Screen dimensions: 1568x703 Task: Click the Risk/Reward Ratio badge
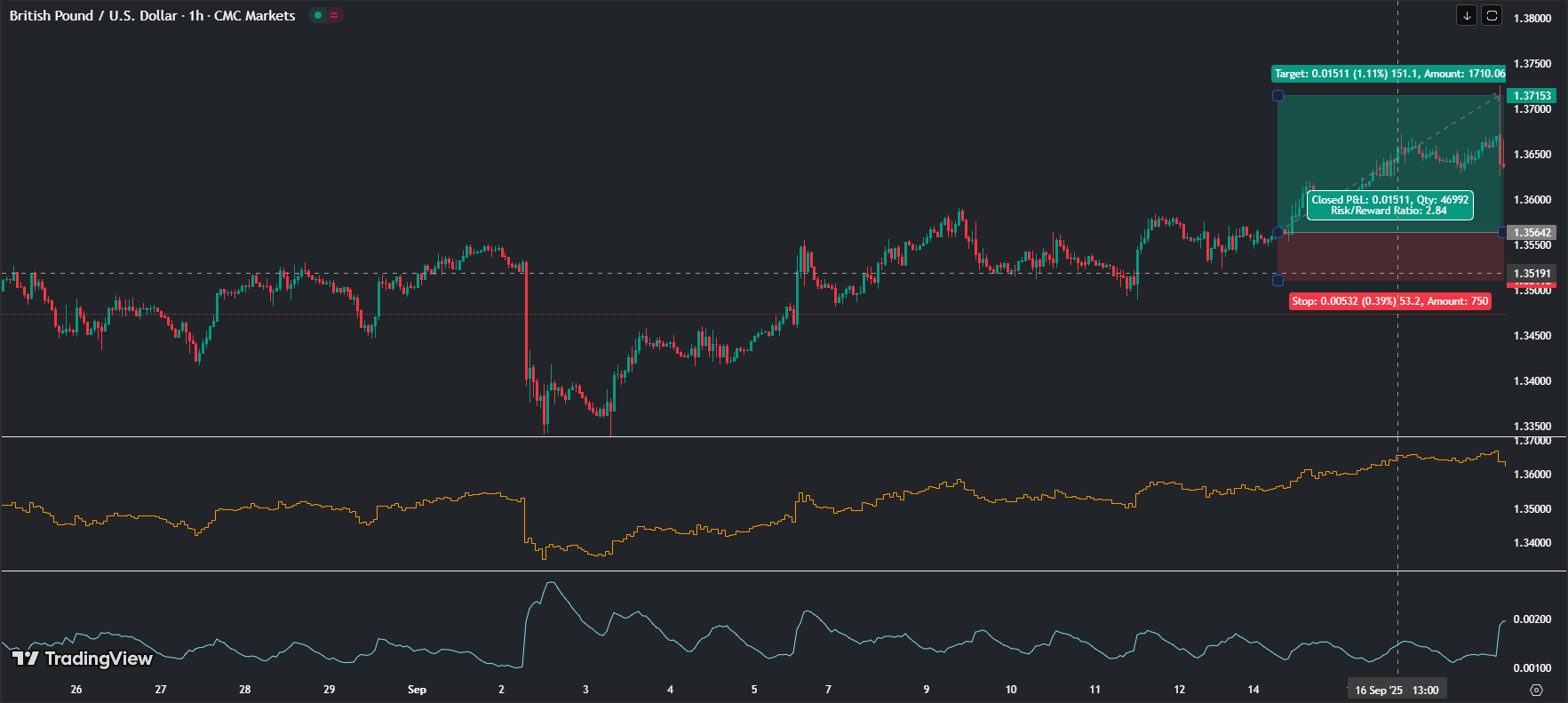click(x=1389, y=211)
